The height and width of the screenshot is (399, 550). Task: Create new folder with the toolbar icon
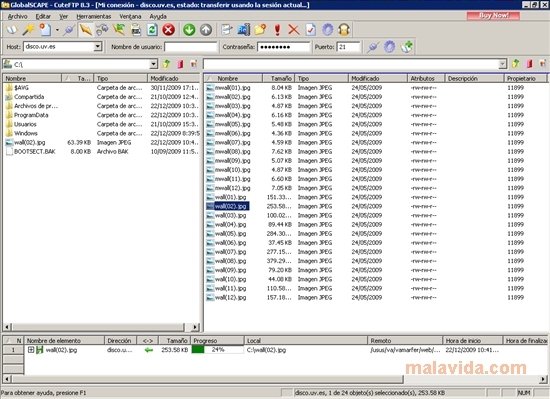261,30
